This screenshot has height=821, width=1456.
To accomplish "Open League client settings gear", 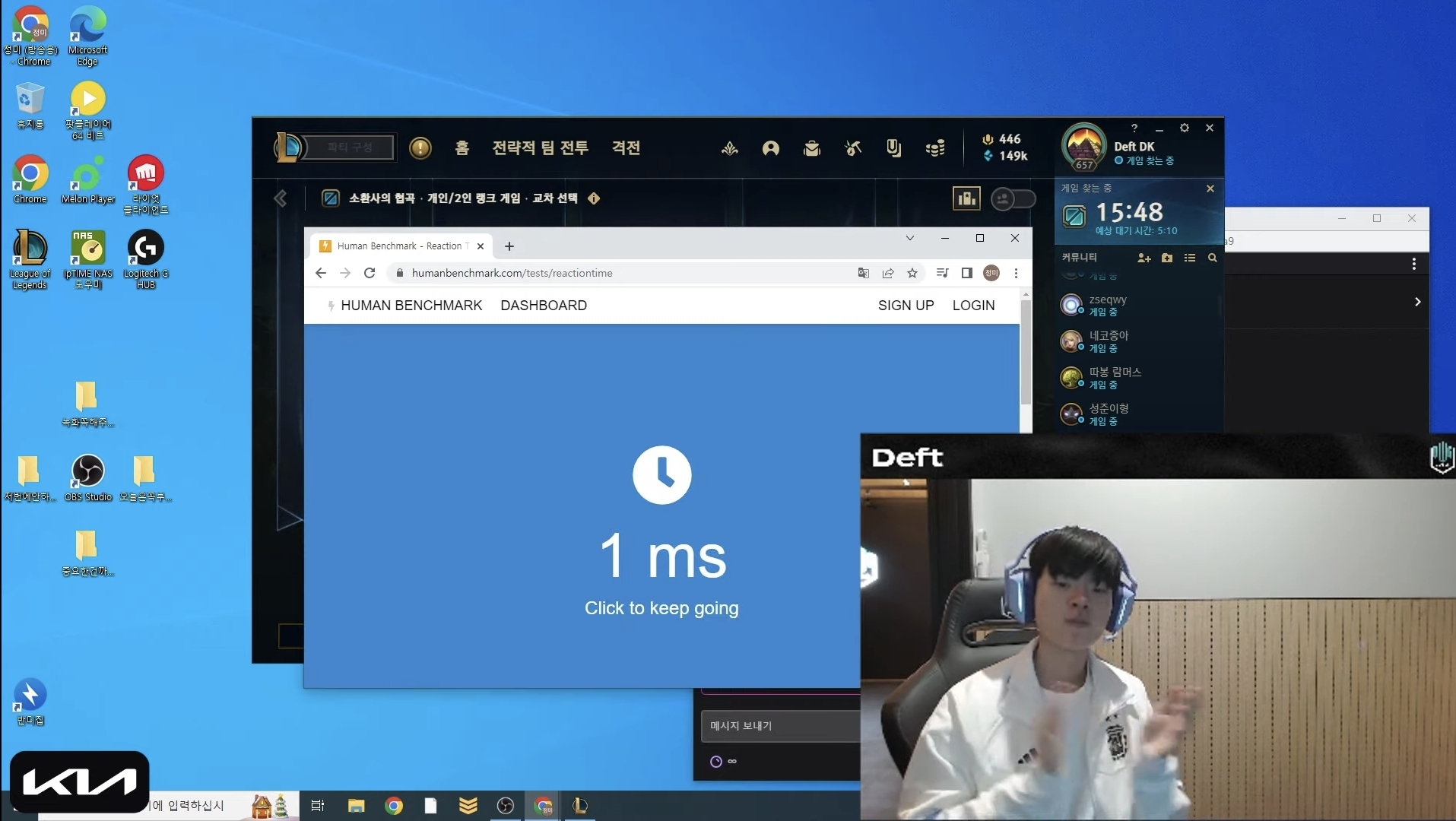I will point(1185,128).
